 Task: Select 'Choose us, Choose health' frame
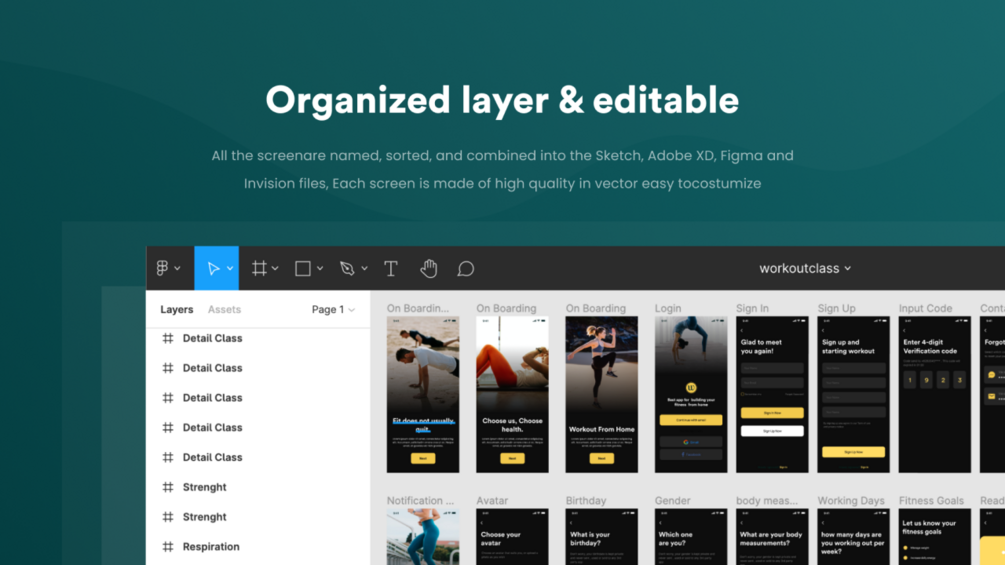pyautogui.click(x=512, y=395)
